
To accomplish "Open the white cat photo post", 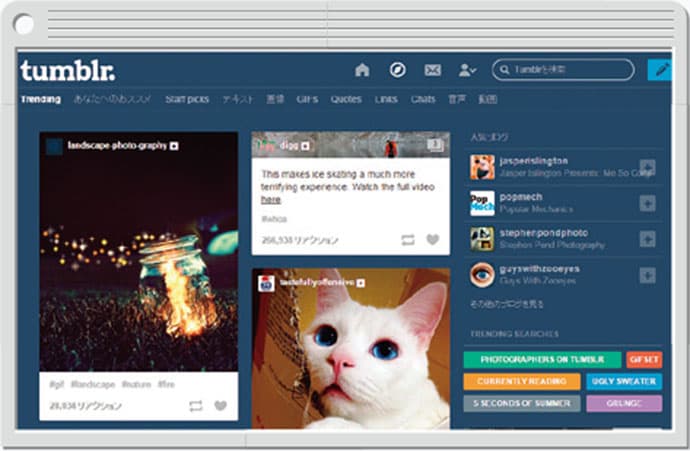I will pos(351,348).
